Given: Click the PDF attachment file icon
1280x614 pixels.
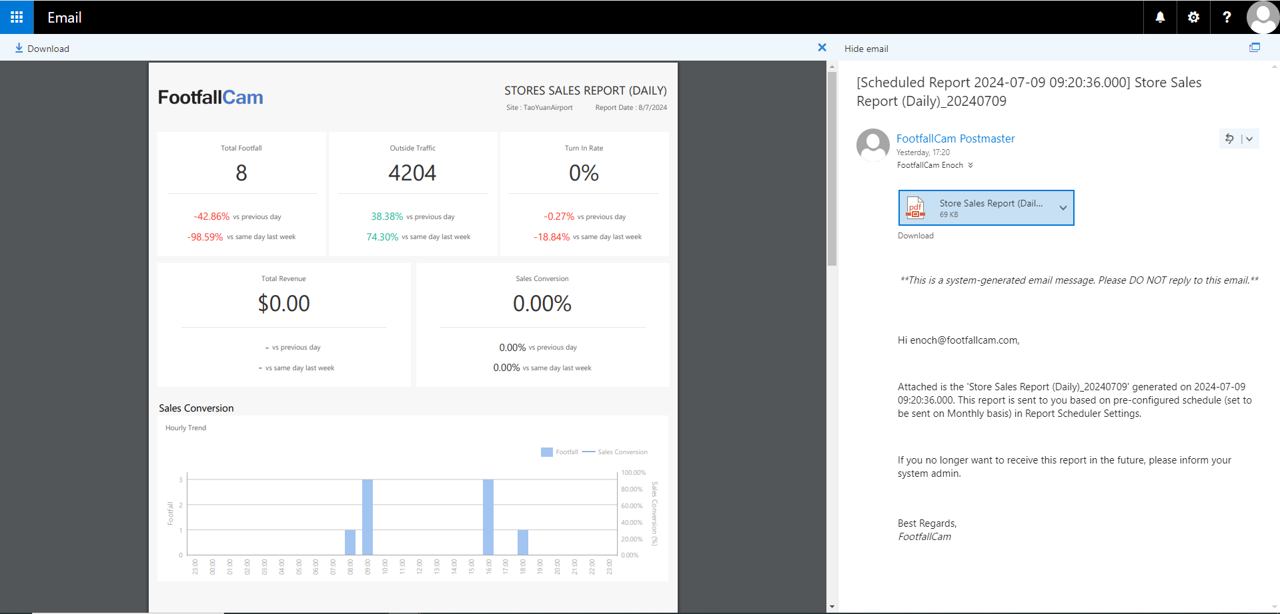Looking at the screenshot, I should pos(915,208).
